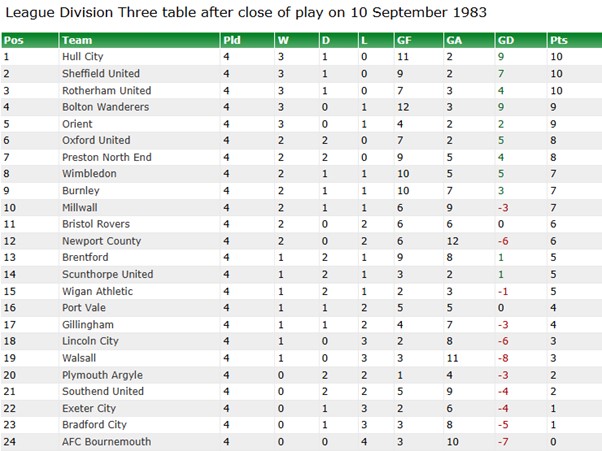602x451 pixels.
Task: Click on Bolton Wanderers team name
Action: point(106,107)
